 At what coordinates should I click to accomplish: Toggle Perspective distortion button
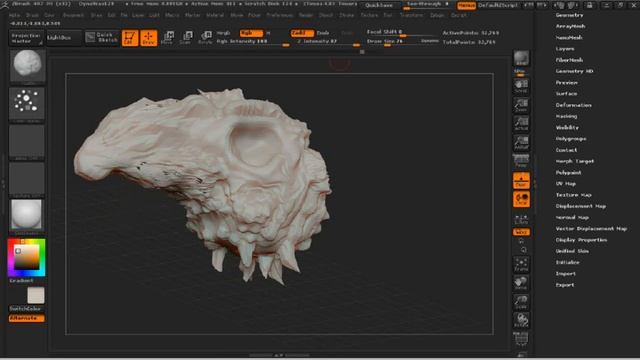tap(521, 161)
